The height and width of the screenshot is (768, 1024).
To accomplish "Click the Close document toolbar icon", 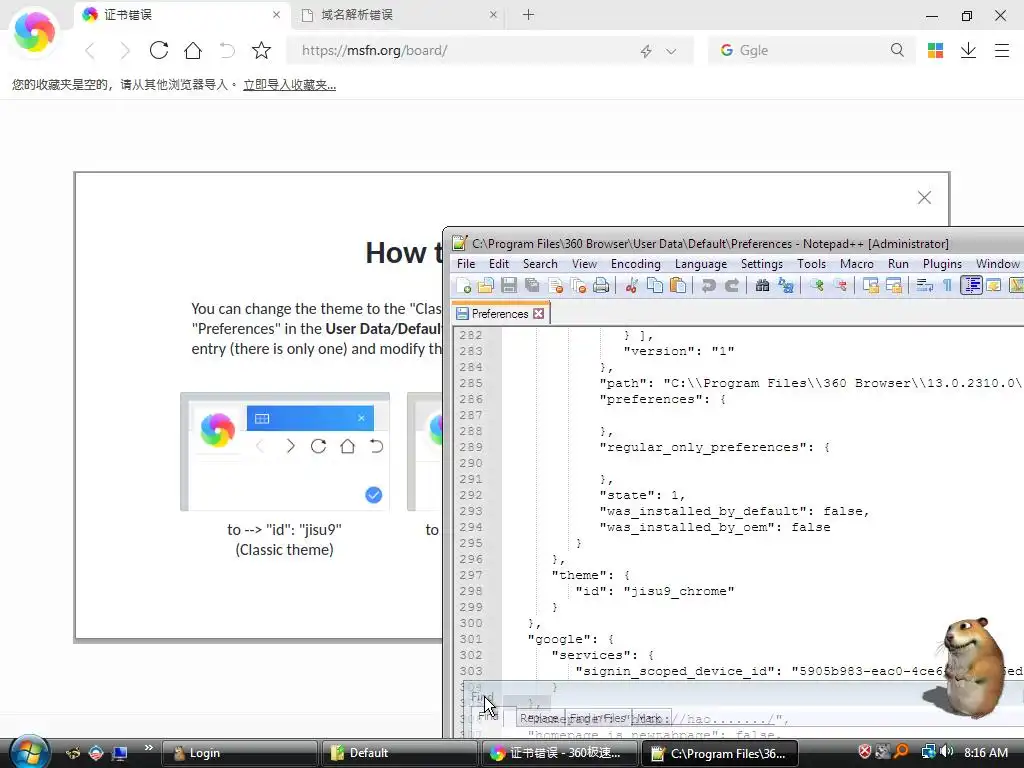I will pos(556,285).
